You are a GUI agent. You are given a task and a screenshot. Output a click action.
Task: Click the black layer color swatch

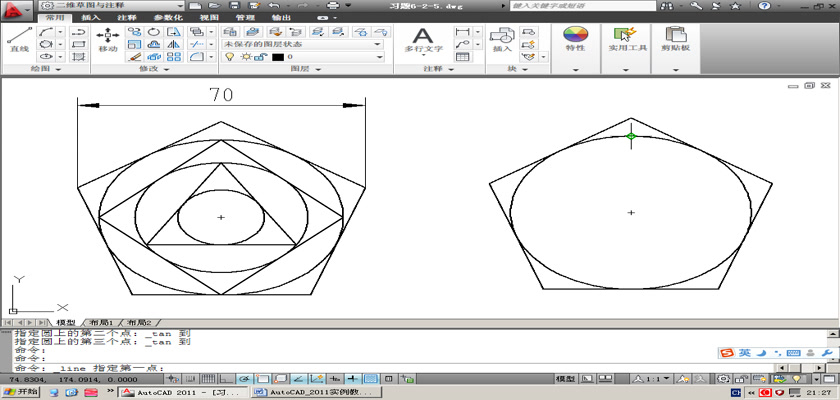pos(278,57)
